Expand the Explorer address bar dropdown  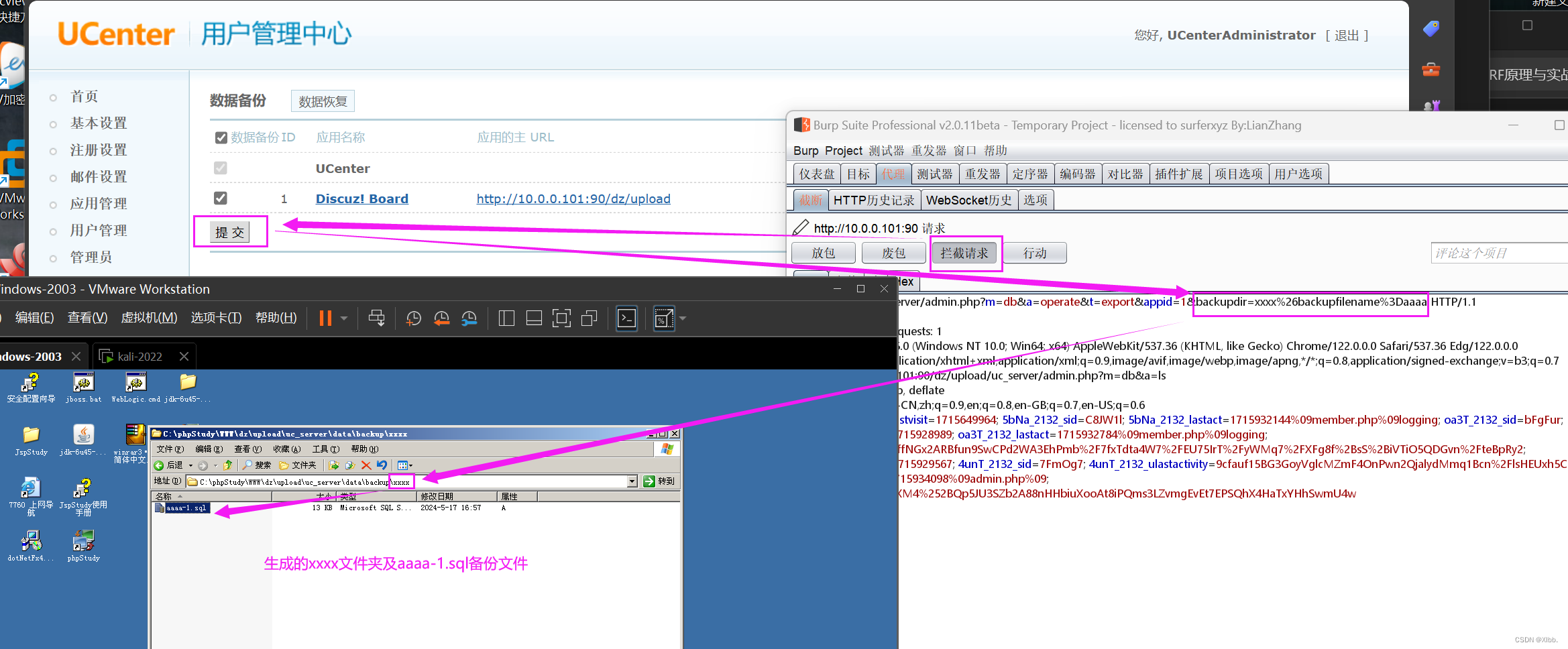(x=632, y=481)
